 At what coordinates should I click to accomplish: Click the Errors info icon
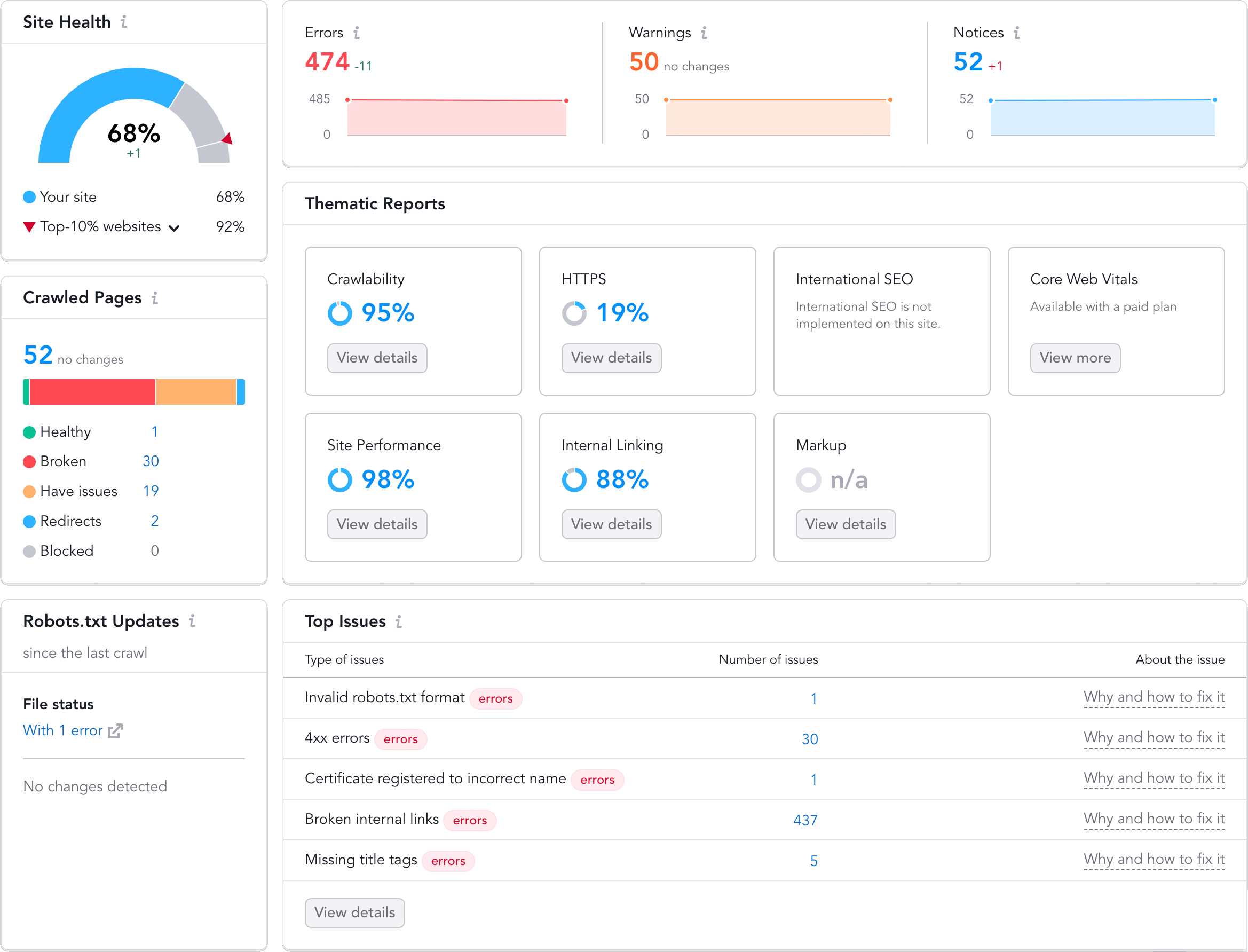(357, 33)
